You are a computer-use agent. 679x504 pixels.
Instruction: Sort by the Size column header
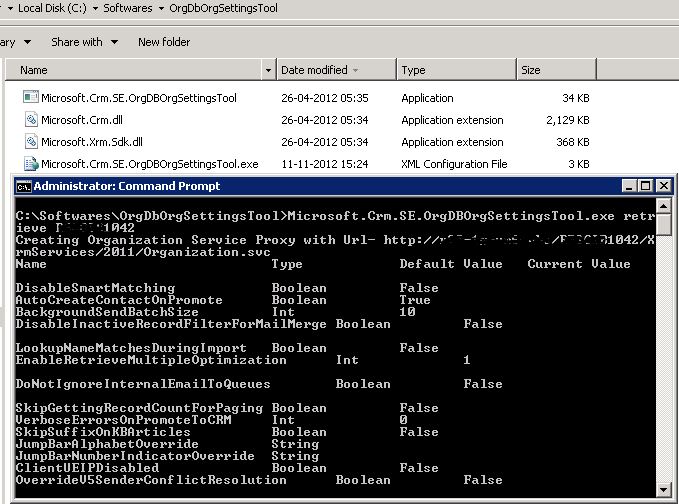(530, 70)
